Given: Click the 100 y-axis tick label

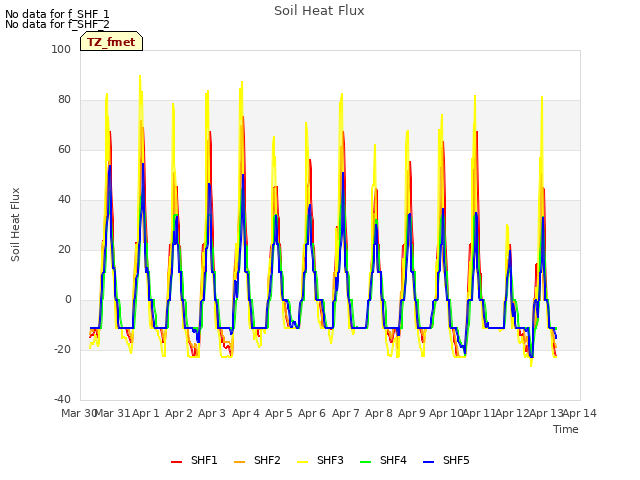Looking at the screenshot, I should point(61,49).
